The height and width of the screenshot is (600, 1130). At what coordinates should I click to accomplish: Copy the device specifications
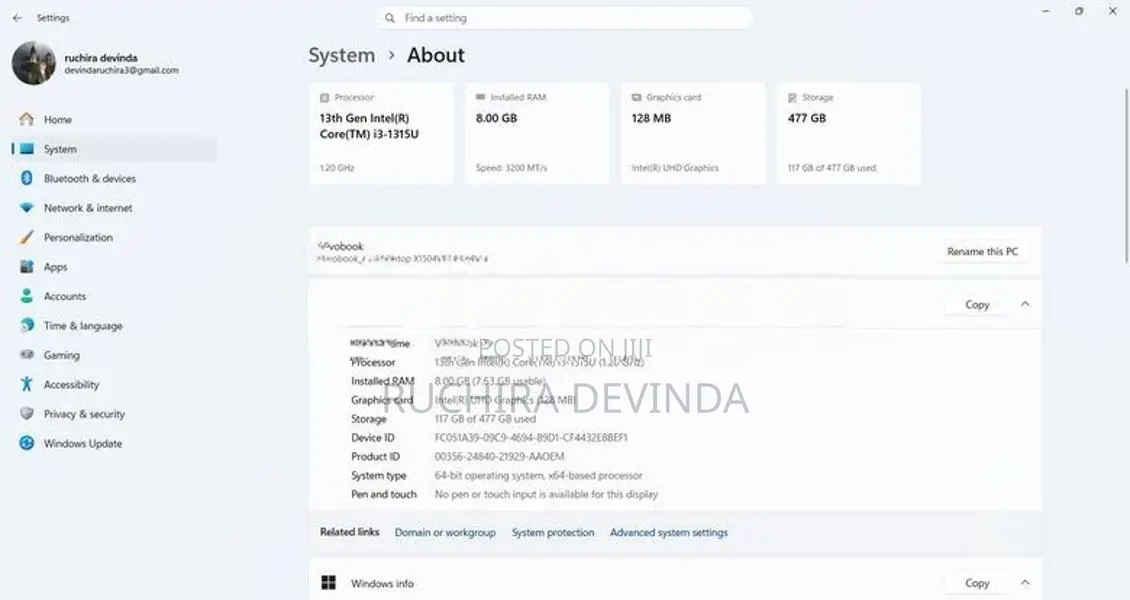point(976,305)
